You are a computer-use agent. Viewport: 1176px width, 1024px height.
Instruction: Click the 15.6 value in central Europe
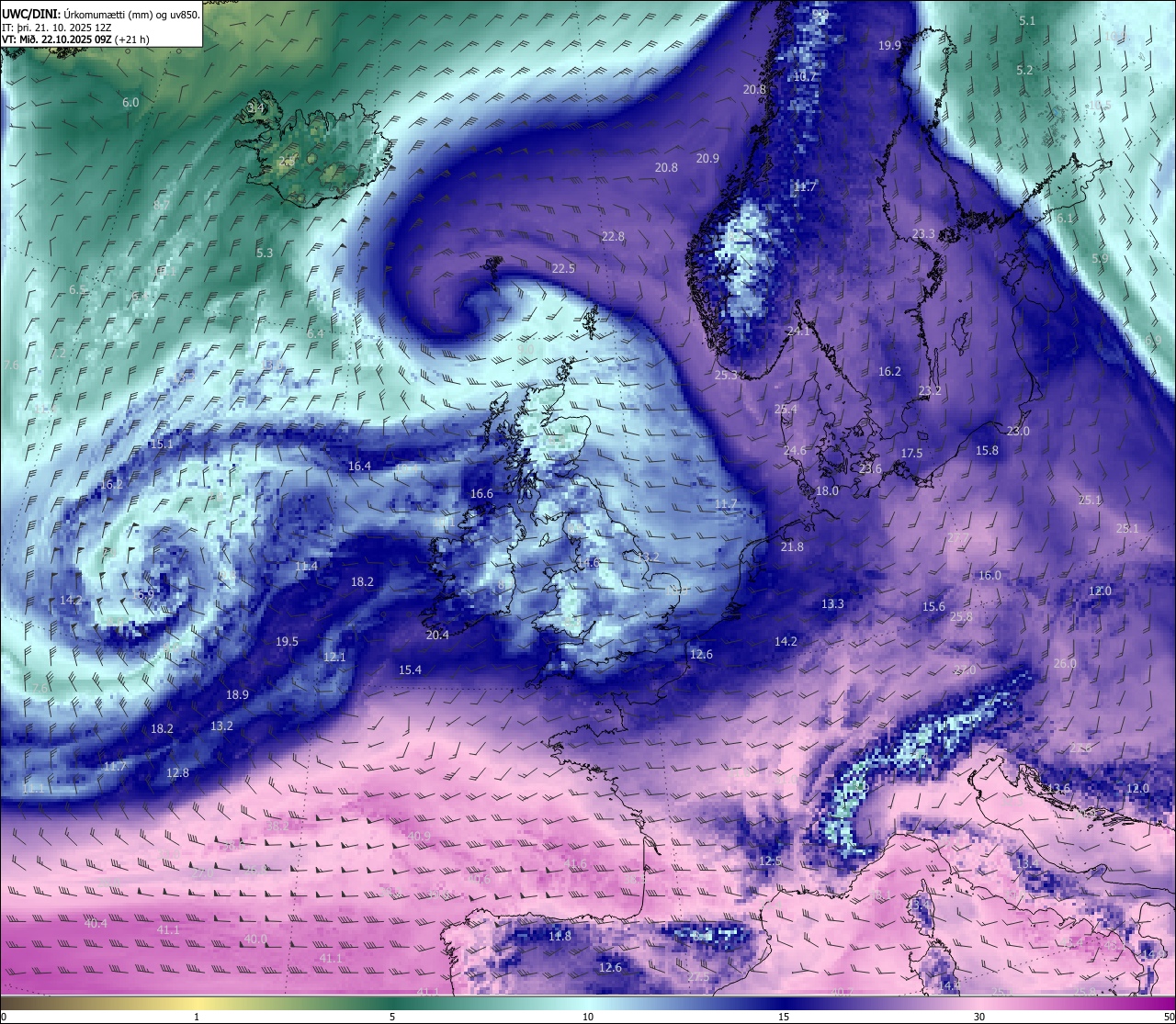click(933, 607)
